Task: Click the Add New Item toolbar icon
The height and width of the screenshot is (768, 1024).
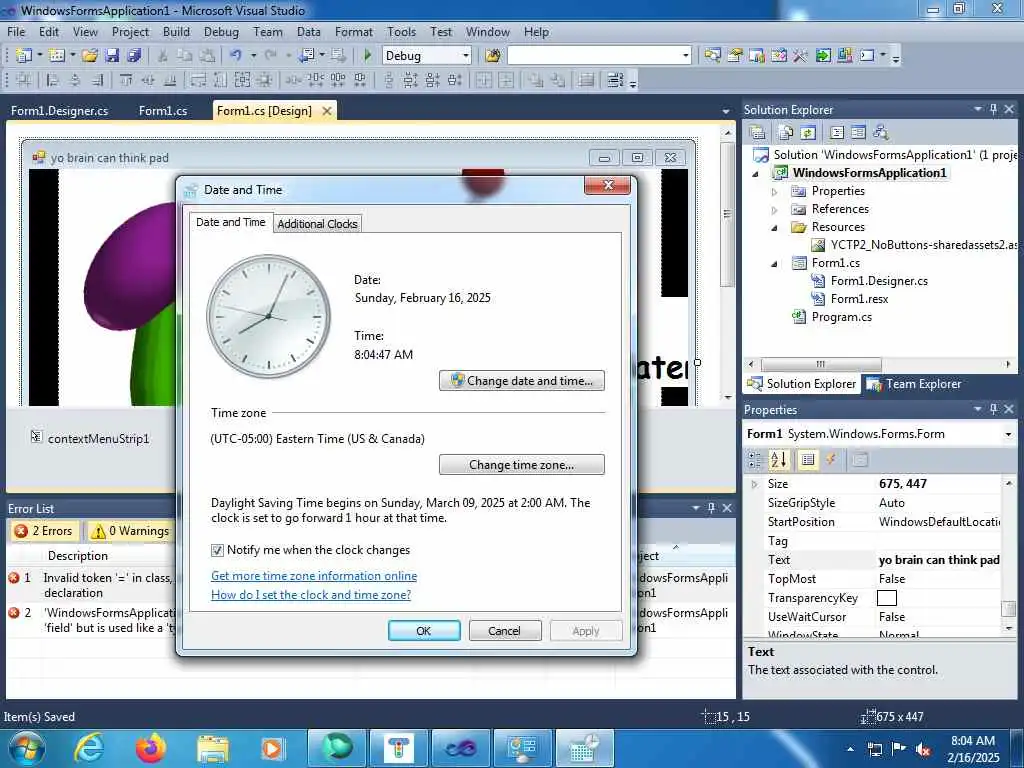Action: (x=56, y=56)
